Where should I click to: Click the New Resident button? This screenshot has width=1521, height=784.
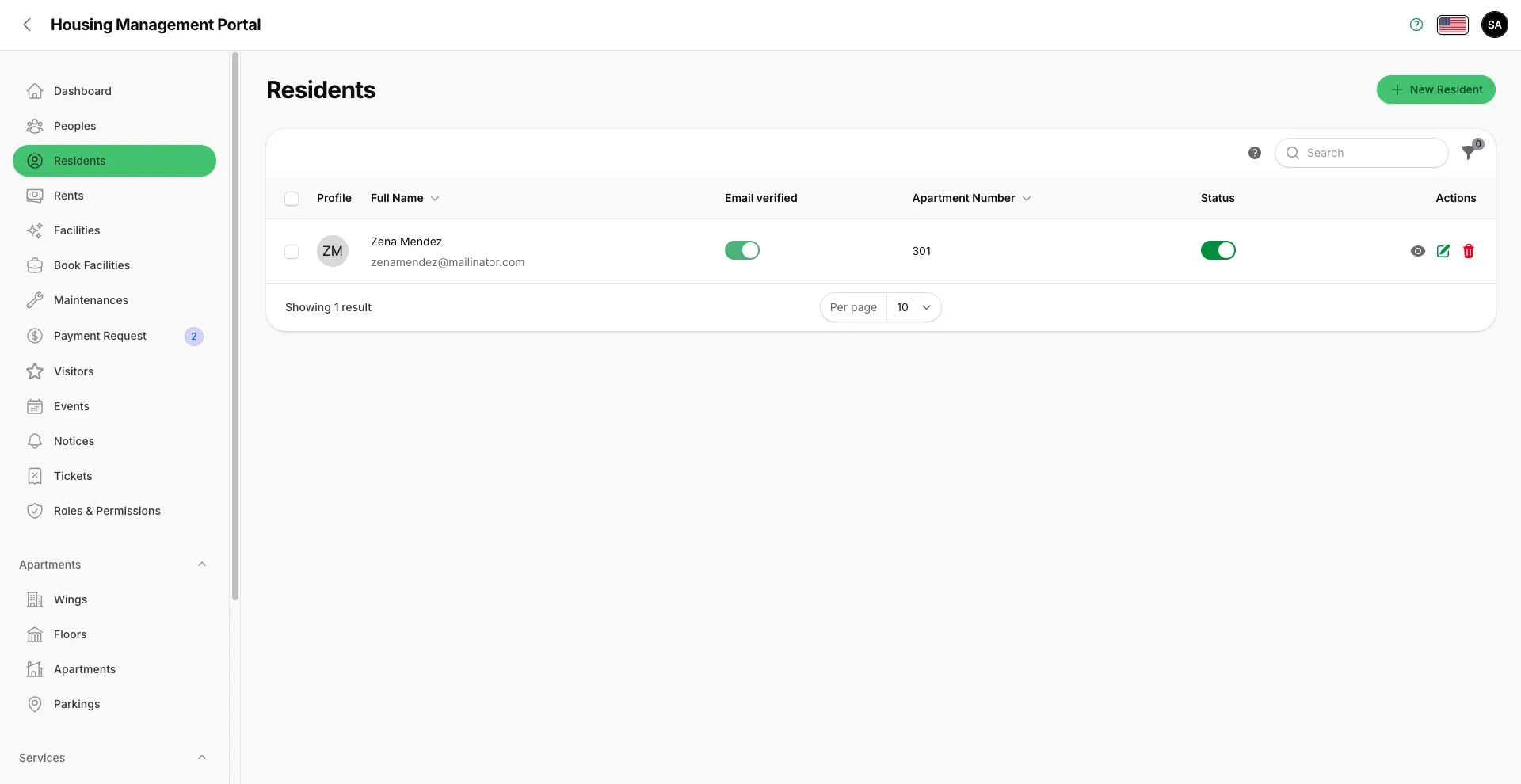tap(1435, 89)
